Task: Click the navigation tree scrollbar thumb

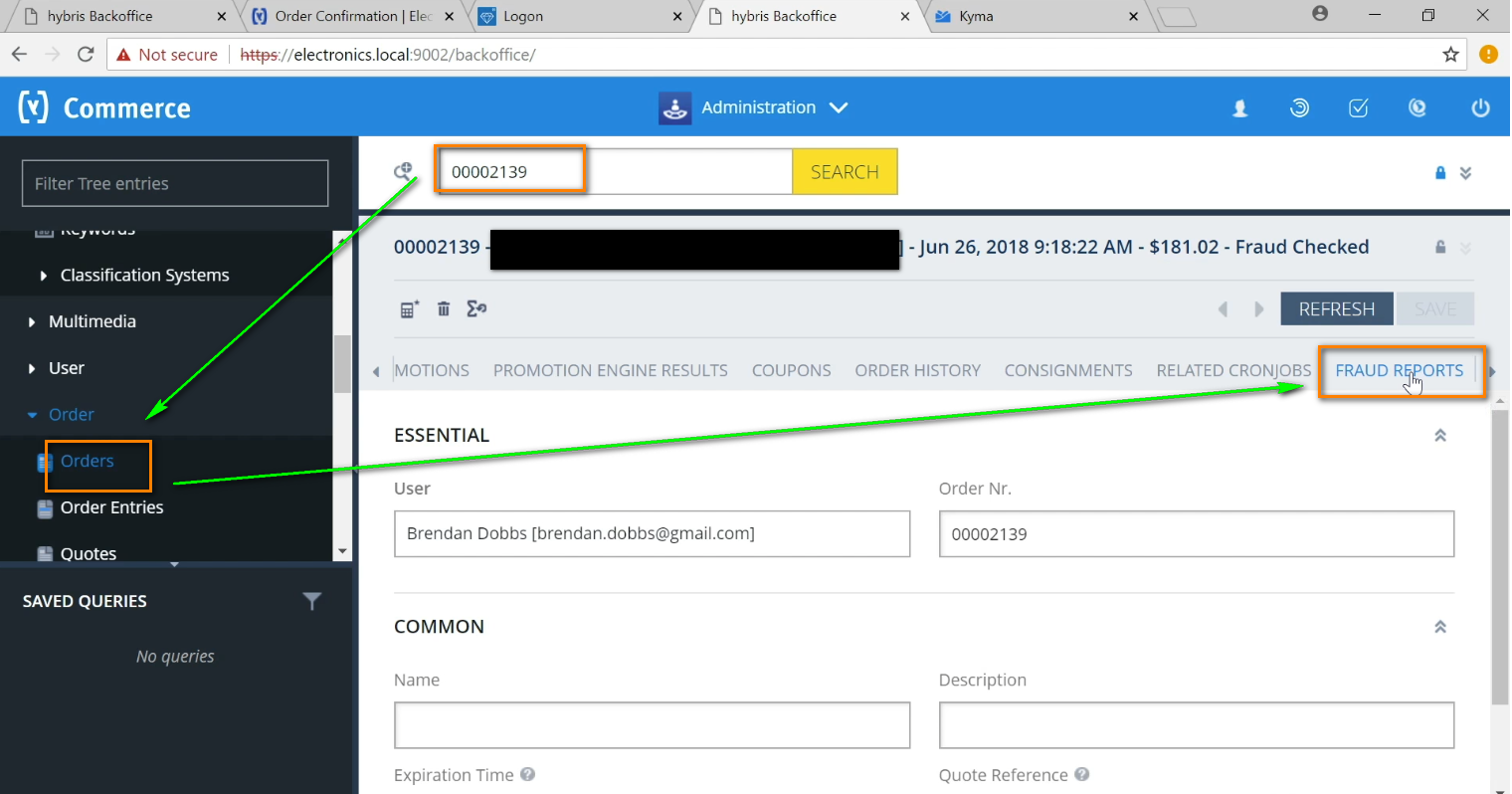Action: click(342, 364)
